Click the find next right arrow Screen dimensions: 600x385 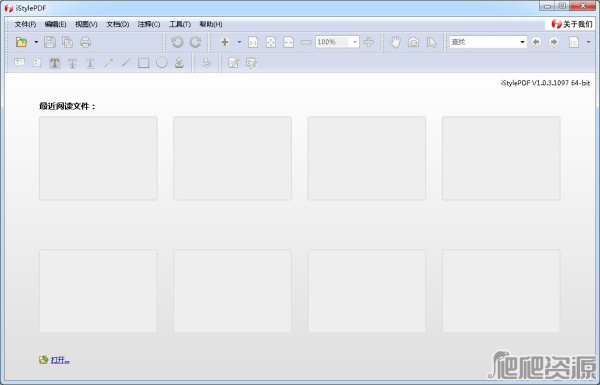point(554,42)
